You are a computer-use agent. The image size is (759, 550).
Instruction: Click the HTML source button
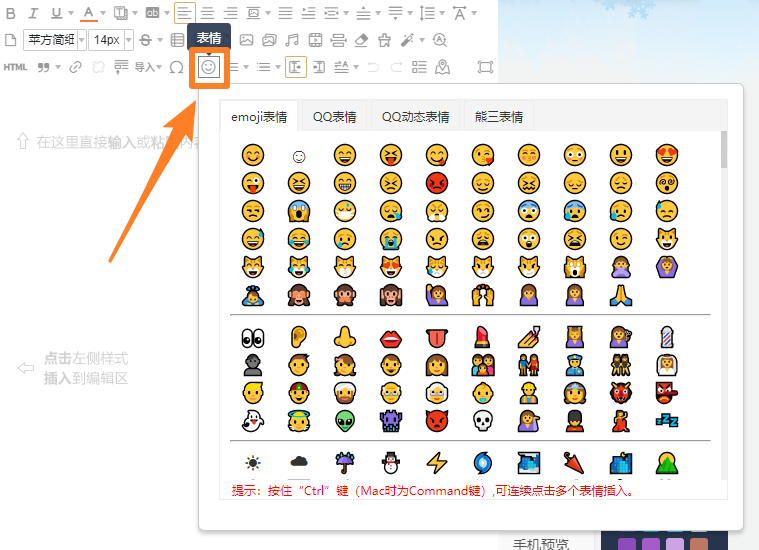pos(15,67)
